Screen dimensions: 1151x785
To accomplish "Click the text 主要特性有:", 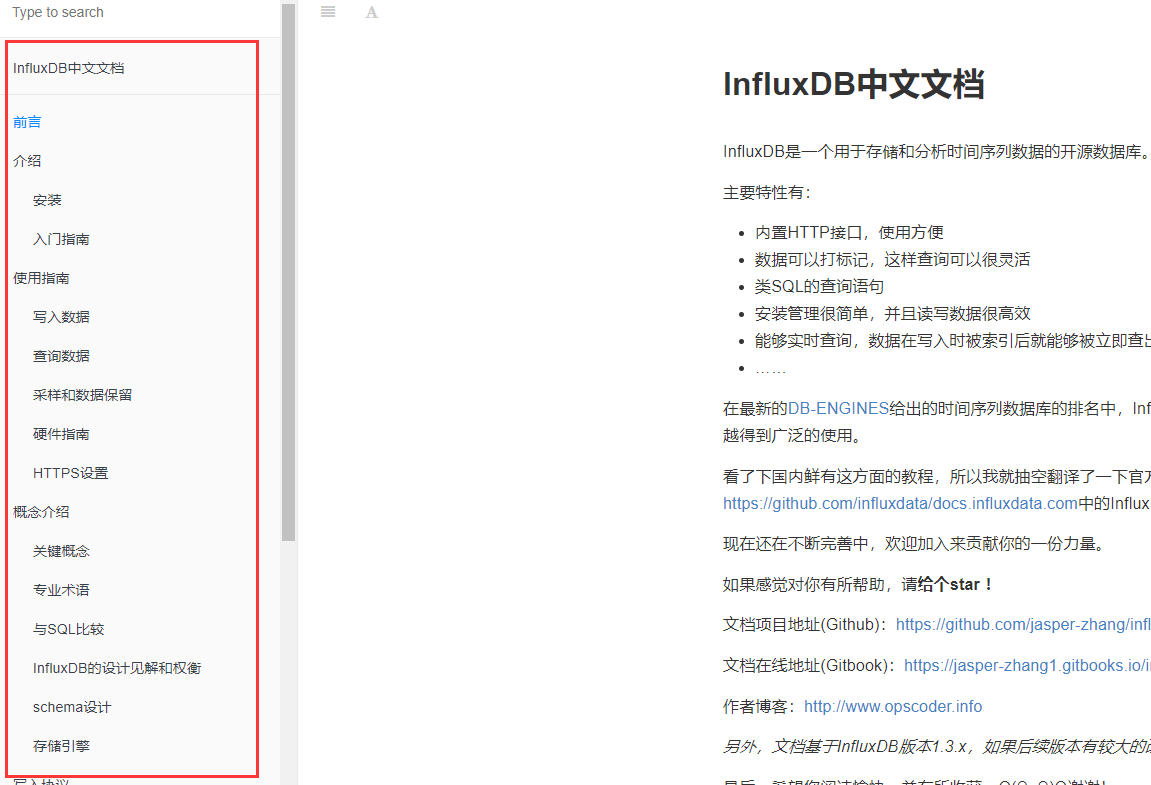I will pyautogui.click(x=766, y=192).
